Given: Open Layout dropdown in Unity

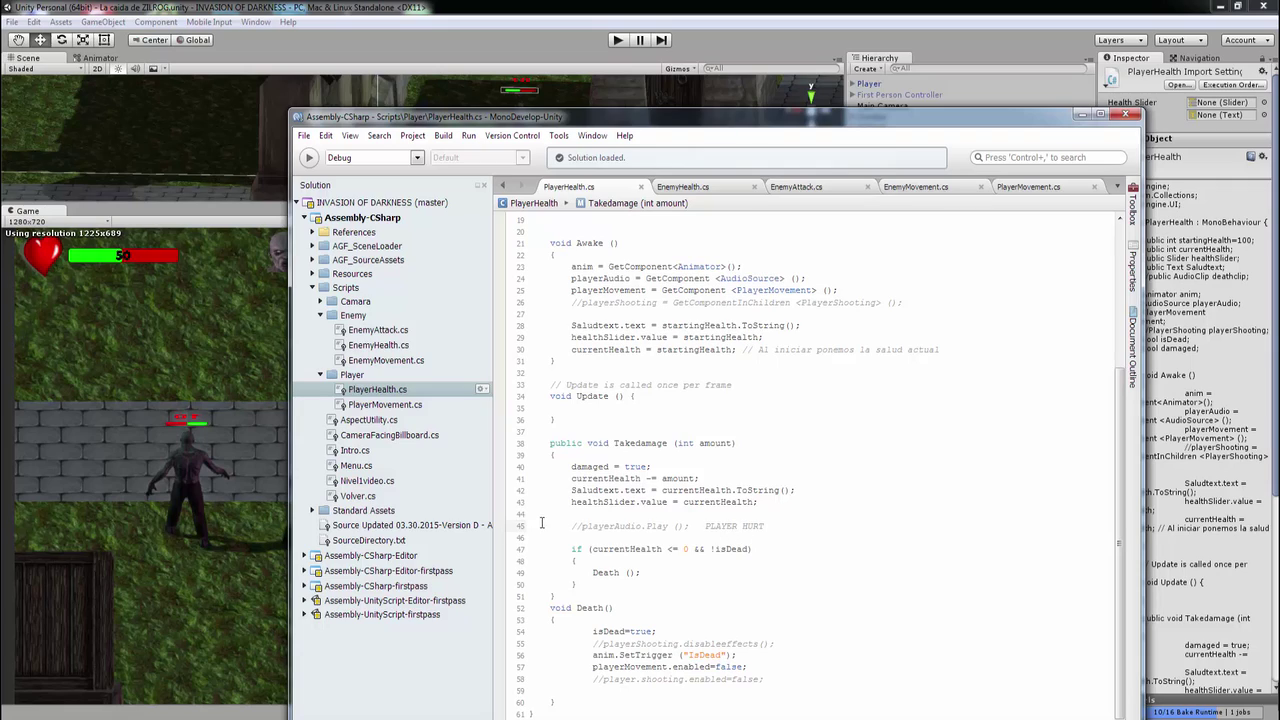Looking at the screenshot, I should tap(1180, 40).
